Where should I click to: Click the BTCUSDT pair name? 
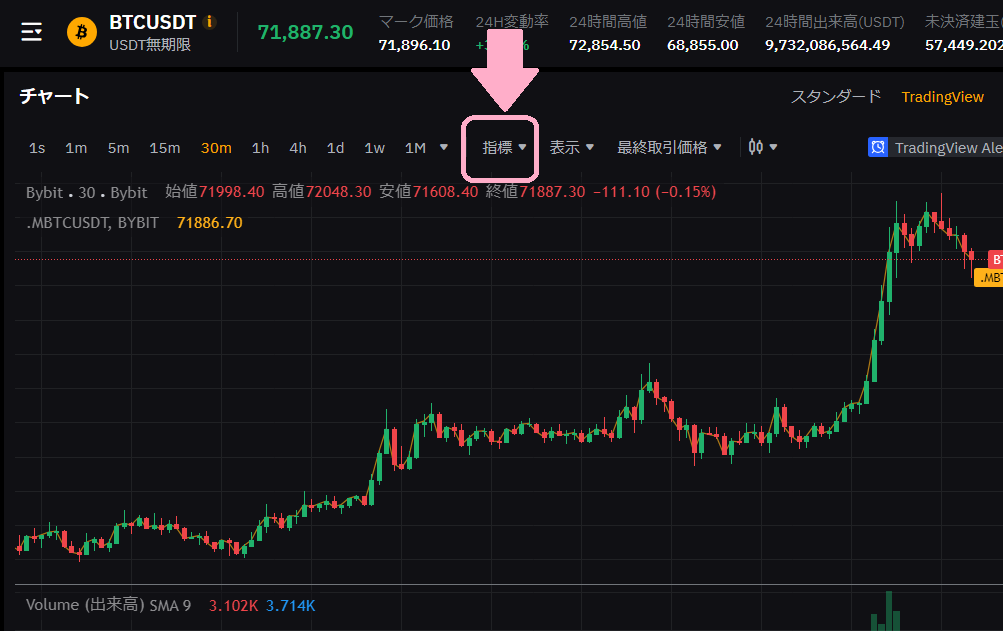[x=152, y=23]
